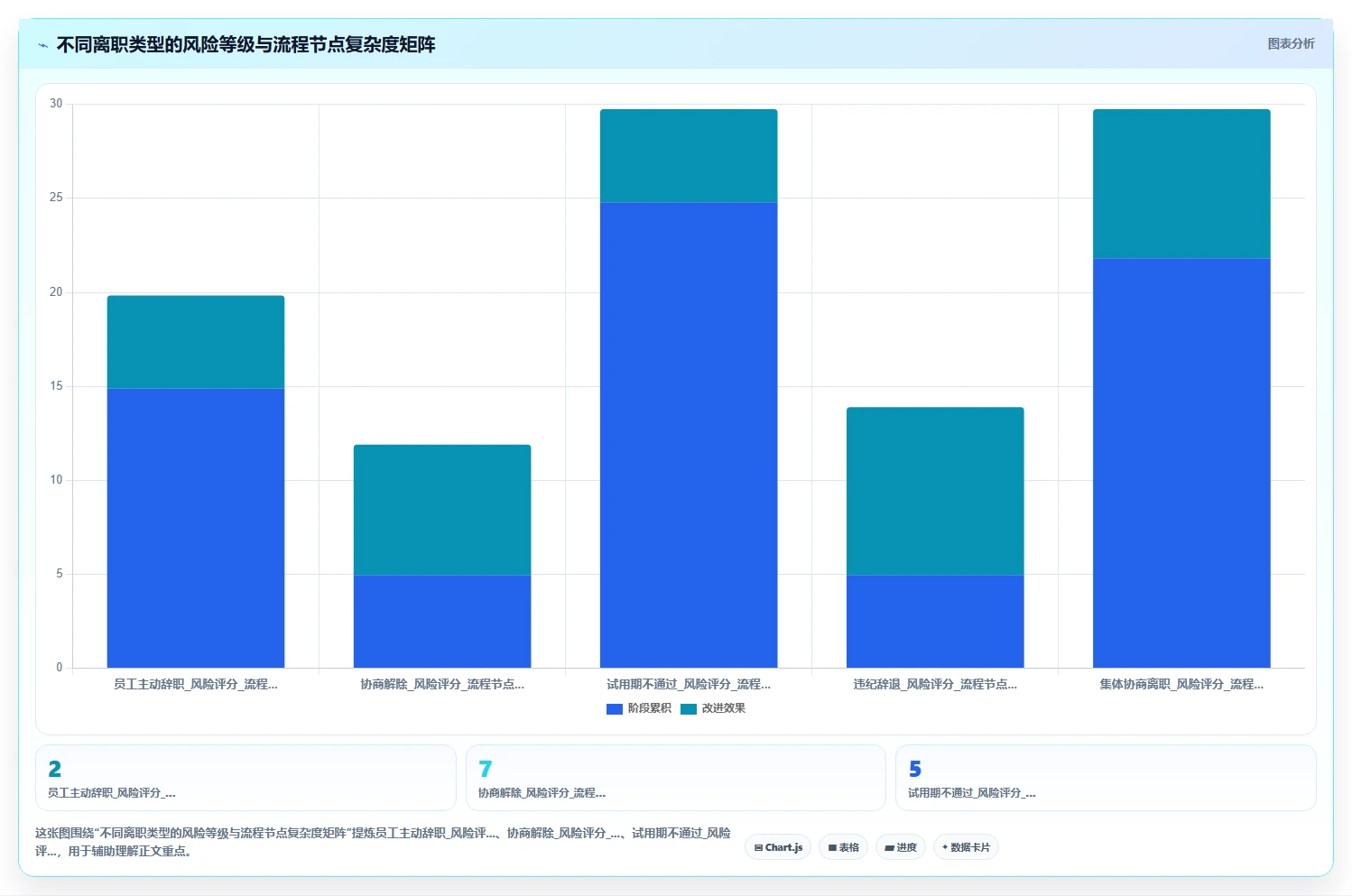Open the 员工主动辞职 stat card showing 2
This screenshot has width=1352, height=896.
245,778
